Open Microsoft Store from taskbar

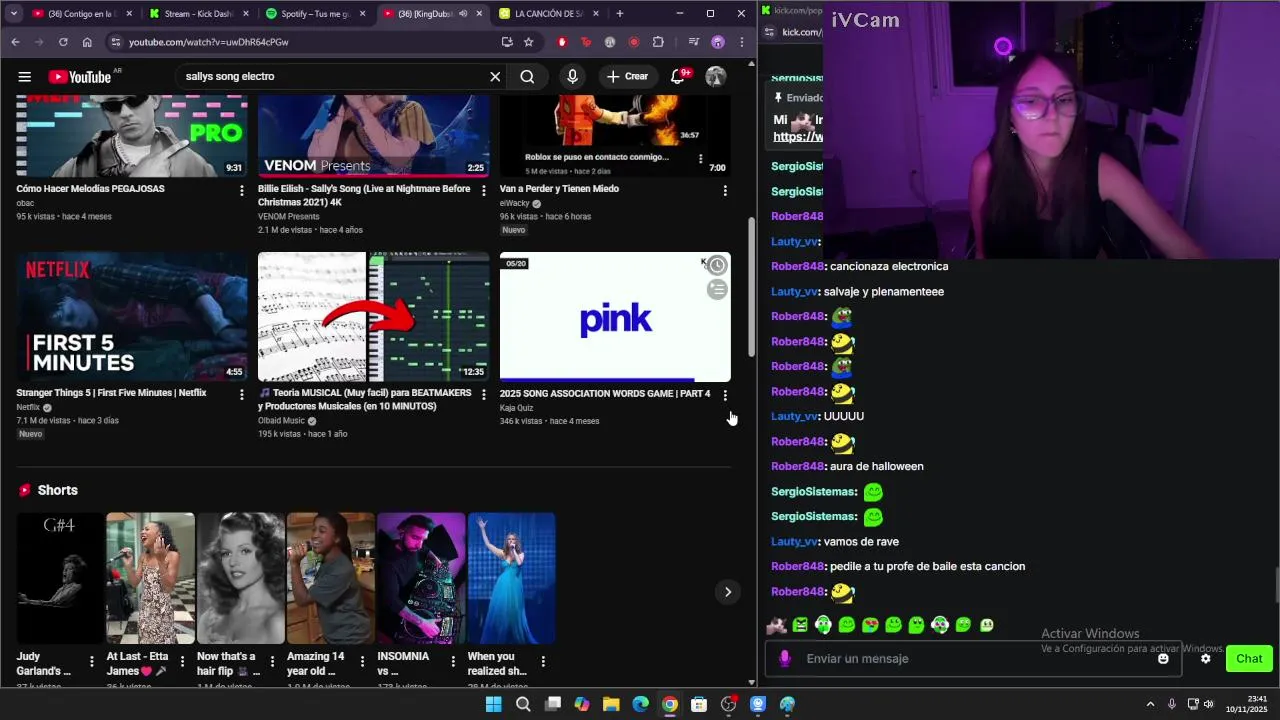pyautogui.click(x=699, y=704)
